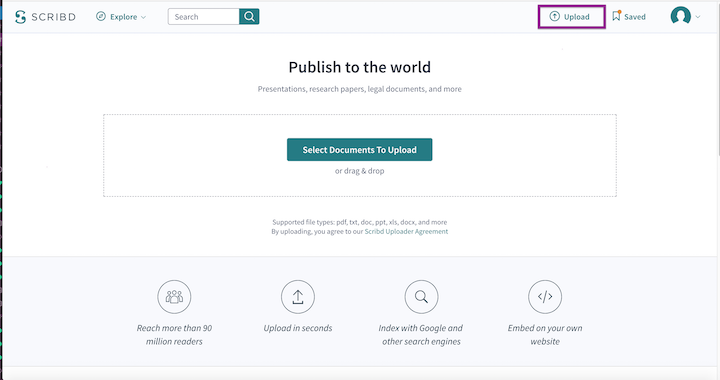Open the Explore menu

click(121, 17)
